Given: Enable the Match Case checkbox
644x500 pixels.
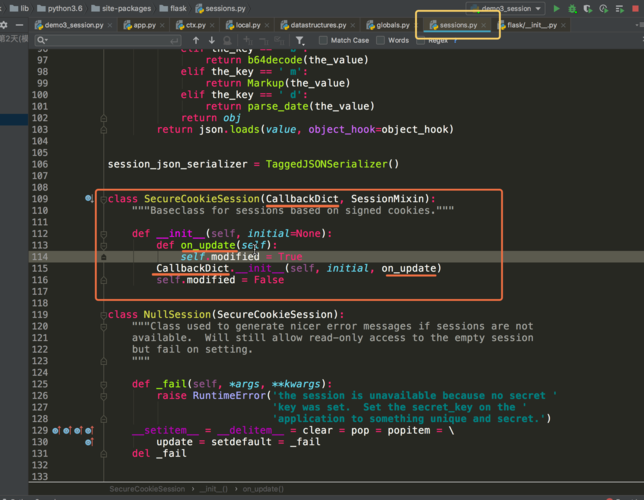Looking at the screenshot, I should [323, 40].
